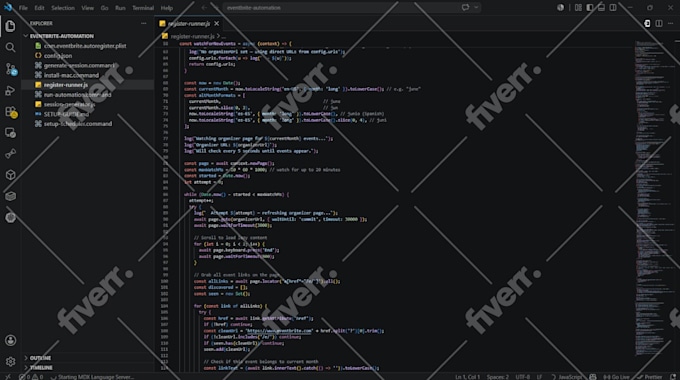Viewport: 680px width, 380px height.
Task: Click the chat icon in the title bar
Action: 465,7
